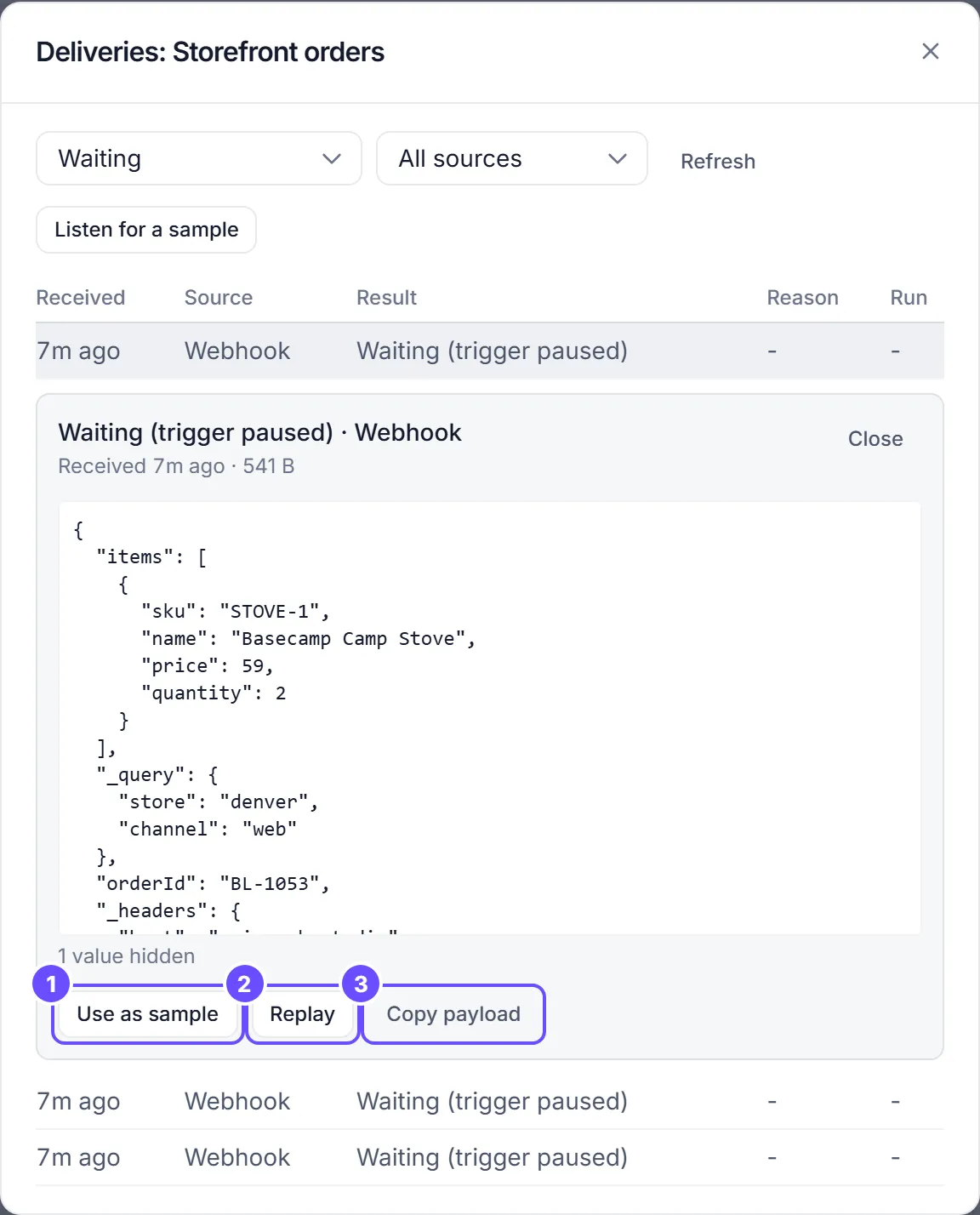Select the highlighted first Webhook delivery row
Viewport: 980px width, 1215px height.
(x=490, y=351)
